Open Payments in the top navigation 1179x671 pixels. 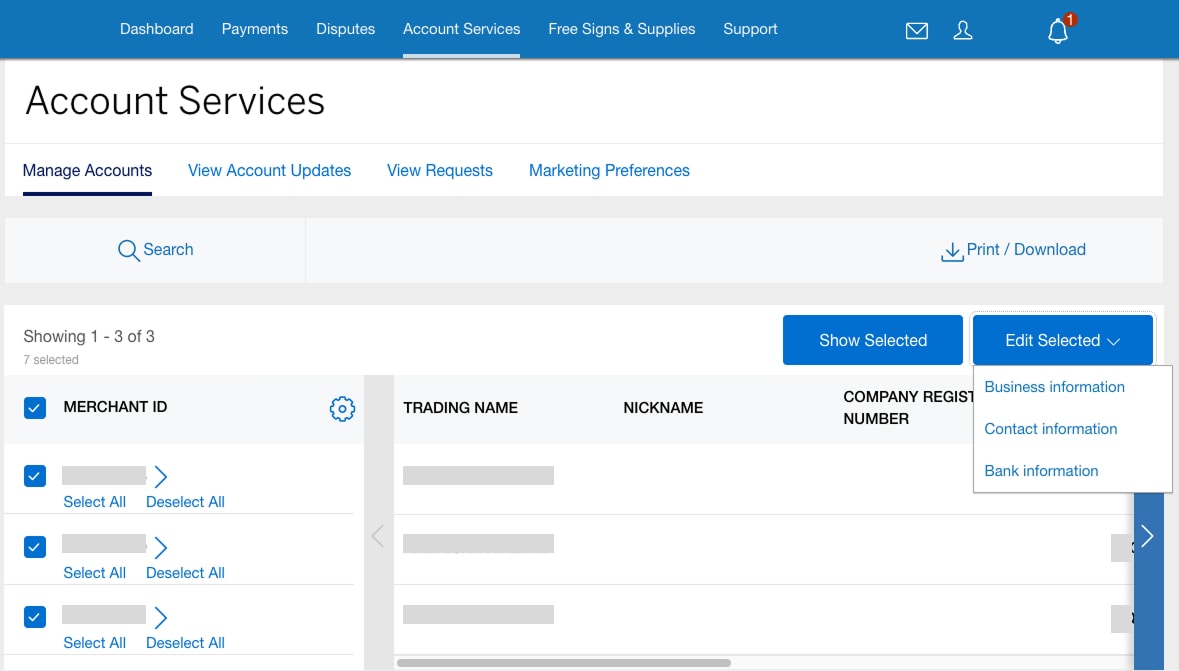coord(255,29)
